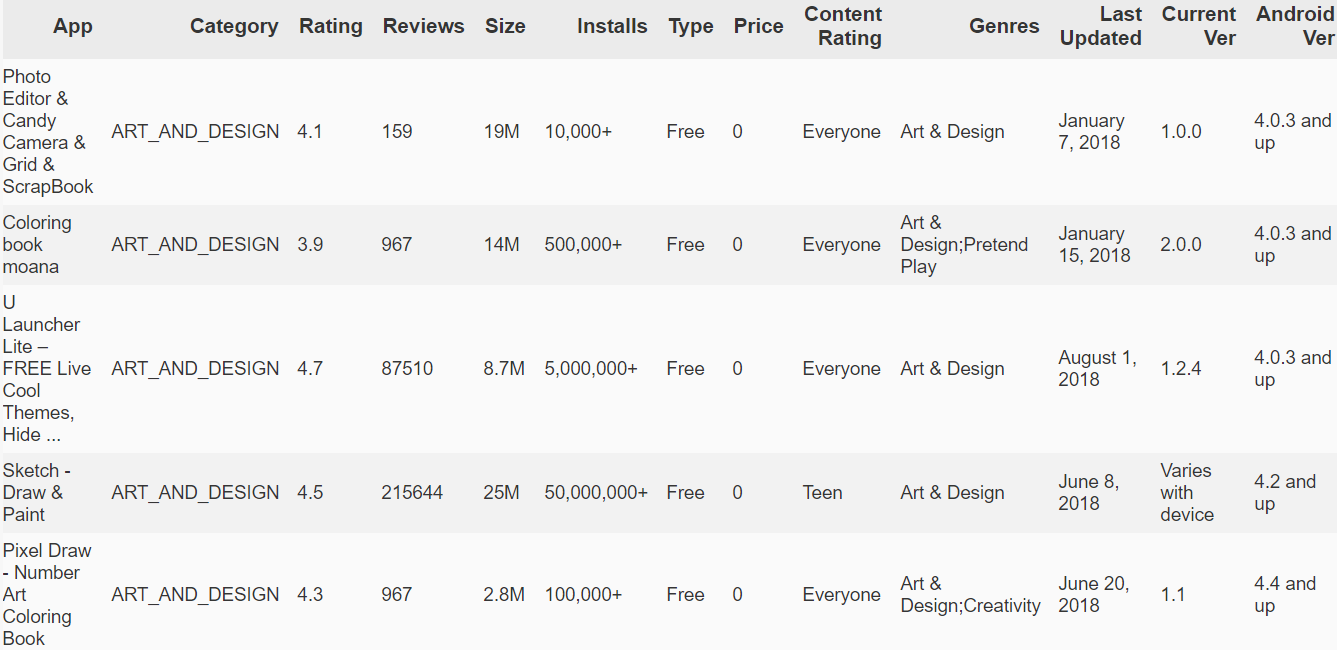Select the Android Ver column header
The height and width of the screenshot is (650, 1337).
[1295, 27]
